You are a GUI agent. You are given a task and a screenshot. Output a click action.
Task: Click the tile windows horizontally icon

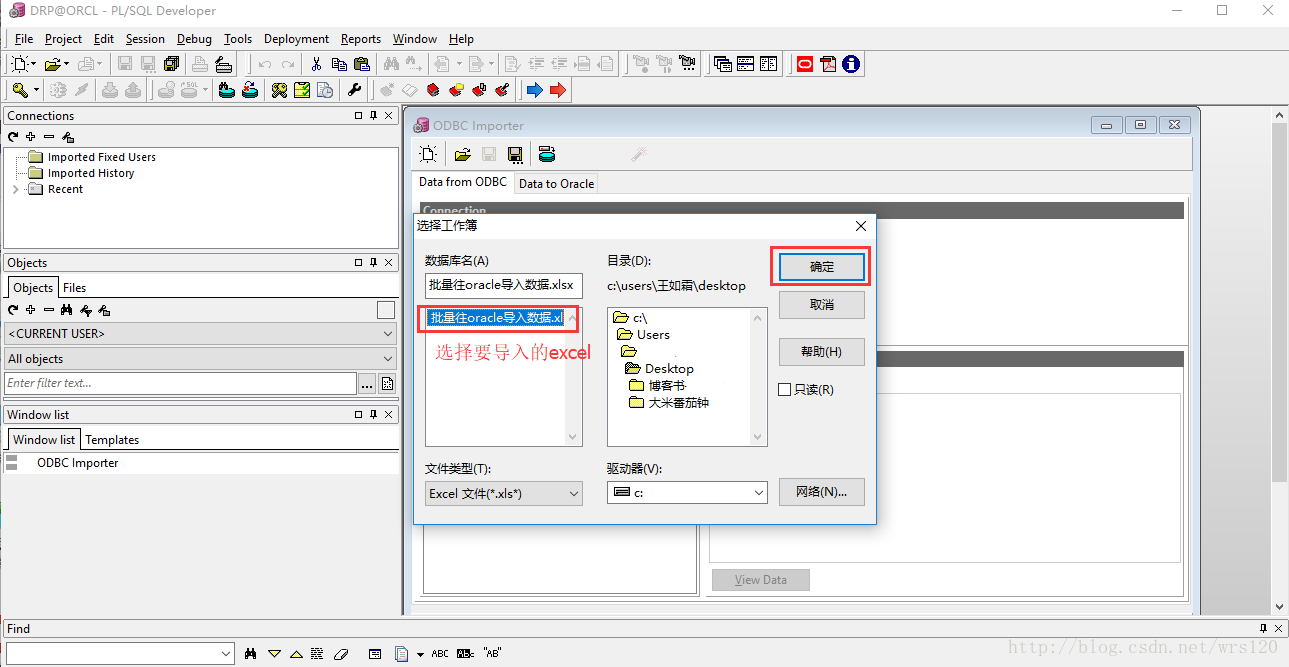click(745, 64)
